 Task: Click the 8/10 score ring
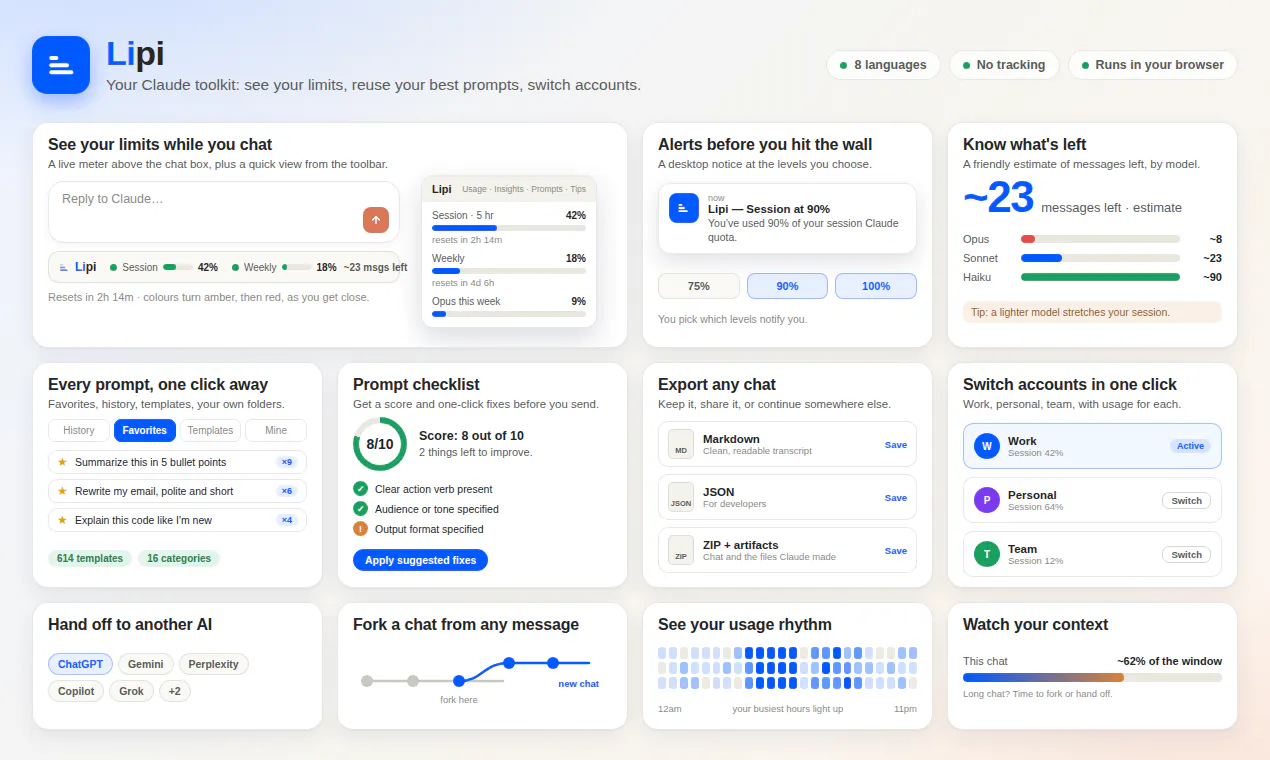coord(380,444)
